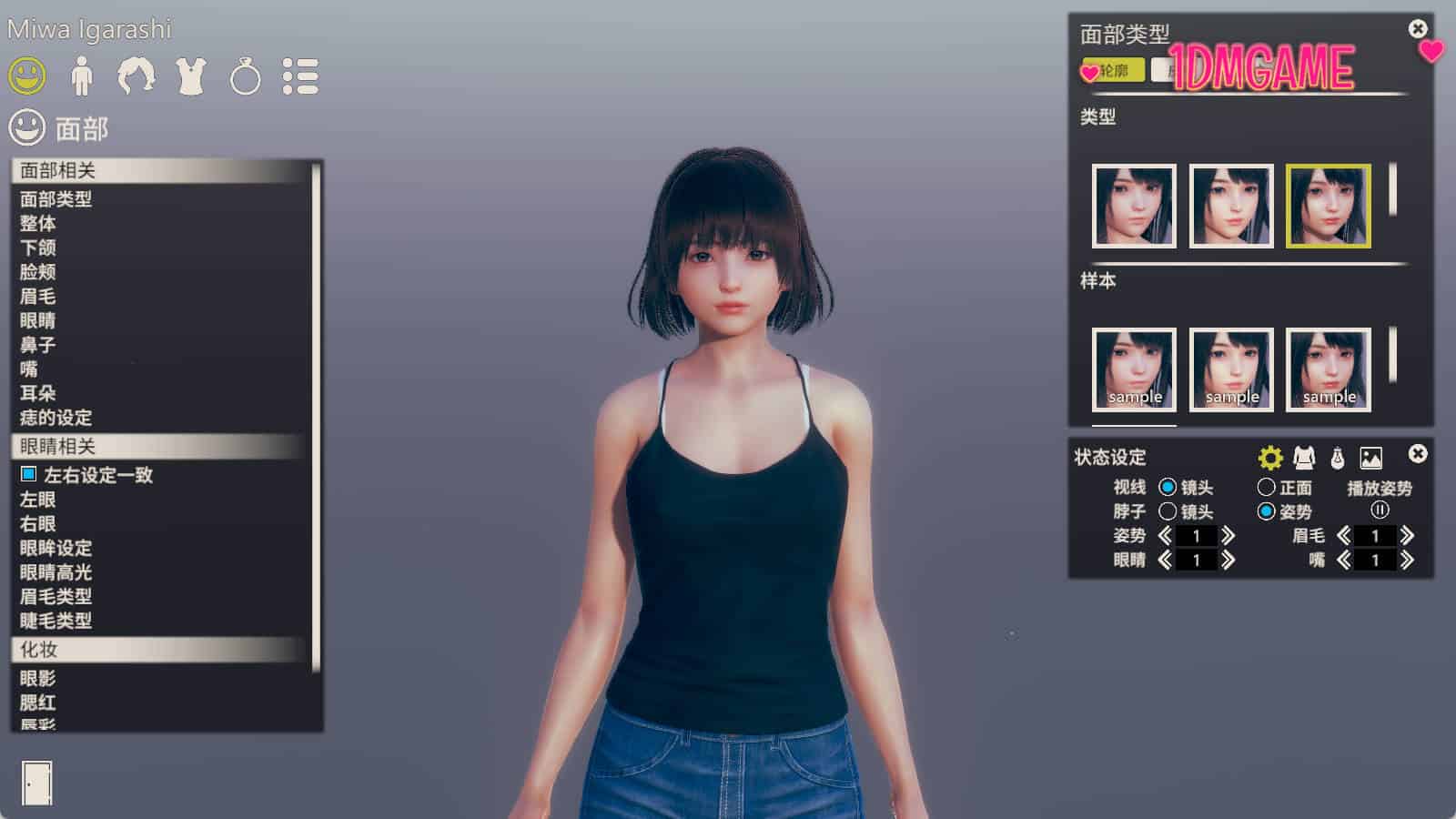
Task: Select 镜头 radio button for 脖子
Action: pos(1168,511)
